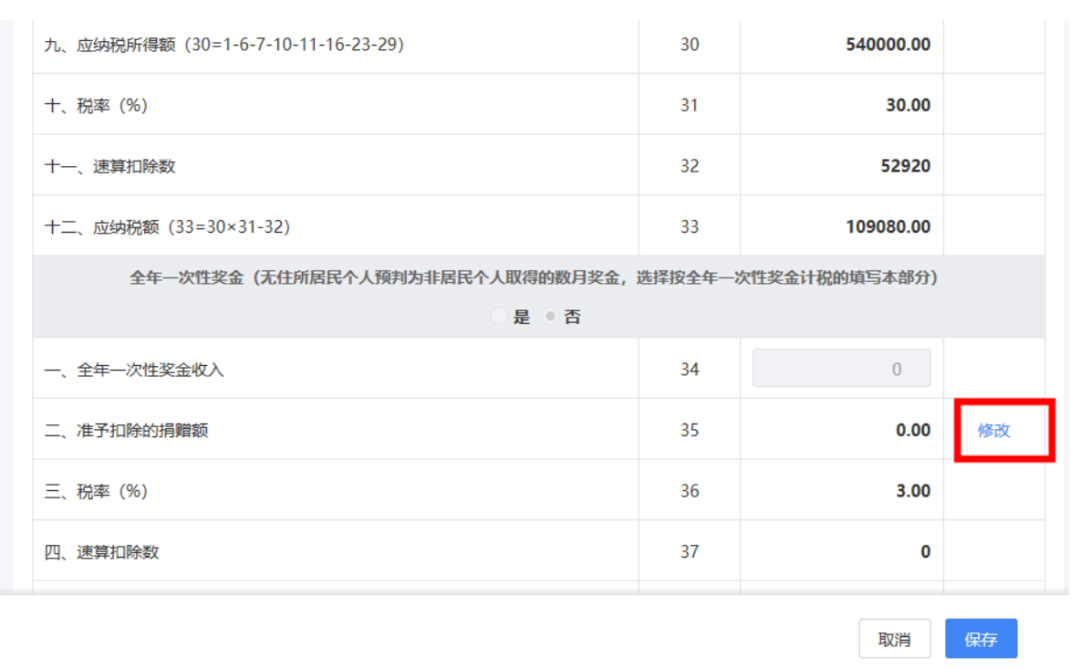The width and height of the screenshot is (1080, 669).
Task: Click the 十、税率(%) row label
Action: pyautogui.click(x=96, y=105)
